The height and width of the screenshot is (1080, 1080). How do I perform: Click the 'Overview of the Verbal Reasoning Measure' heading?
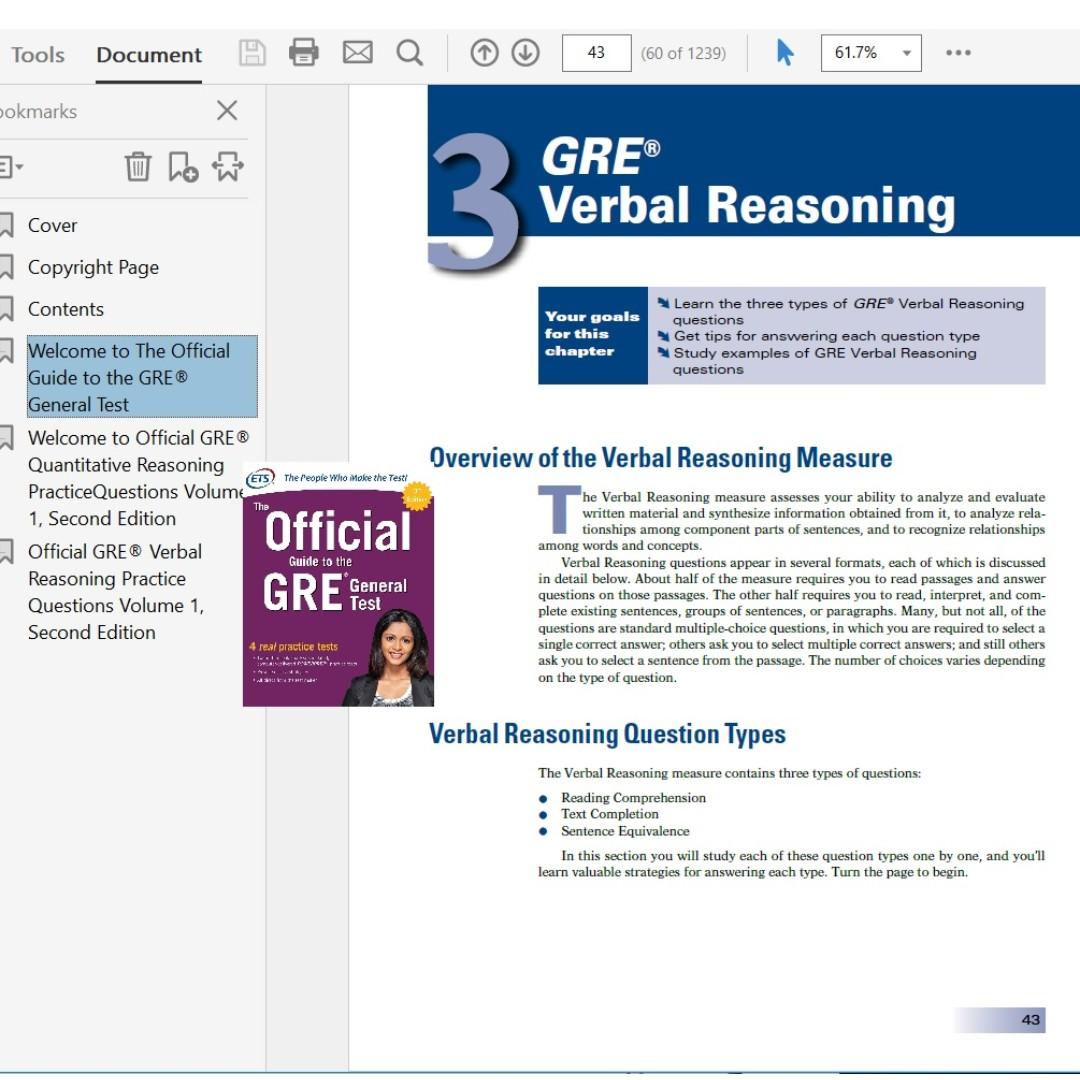(661, 458)
